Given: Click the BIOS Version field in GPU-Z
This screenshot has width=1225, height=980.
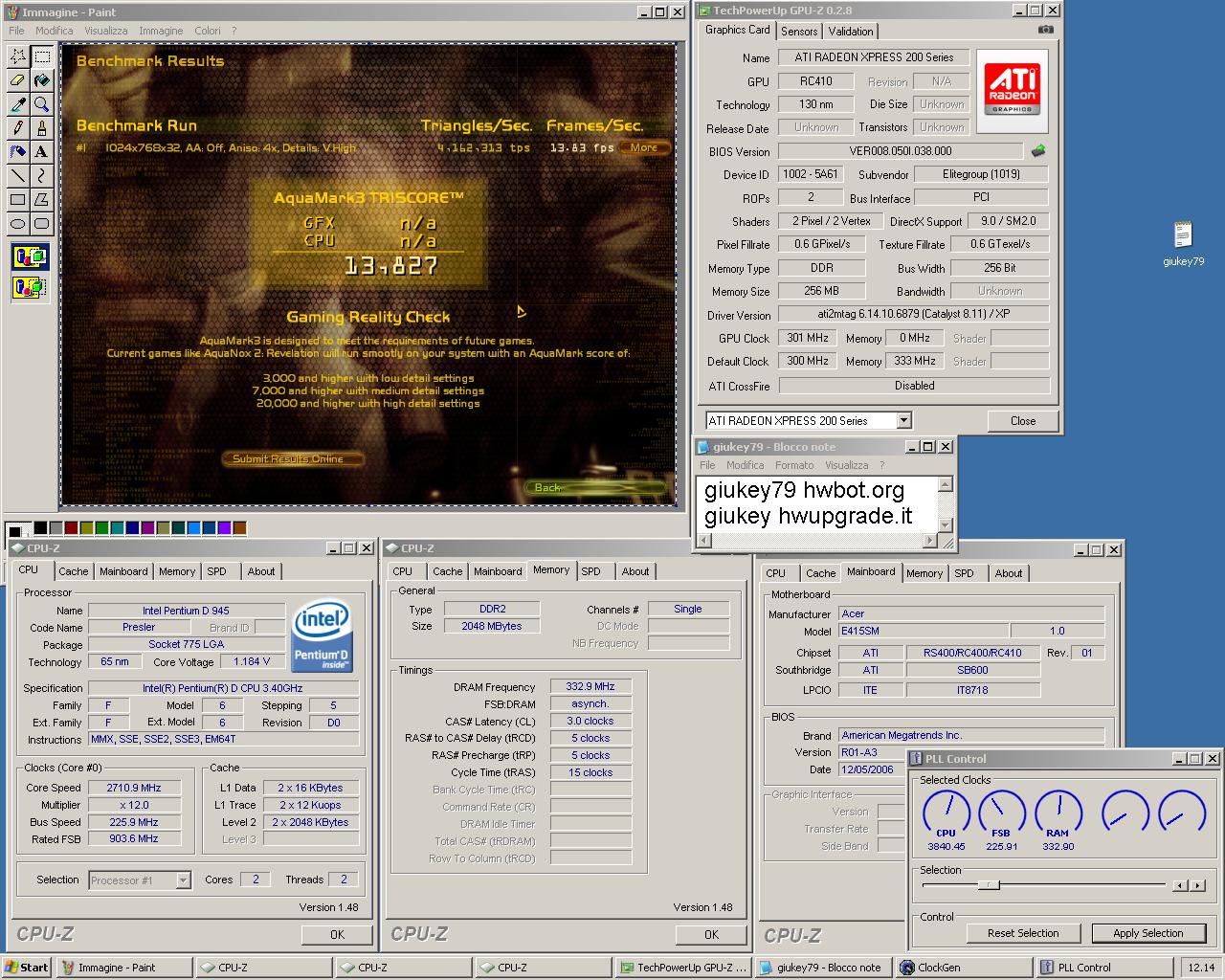Looking at the screenshot, I should click(x=901, y=151).
